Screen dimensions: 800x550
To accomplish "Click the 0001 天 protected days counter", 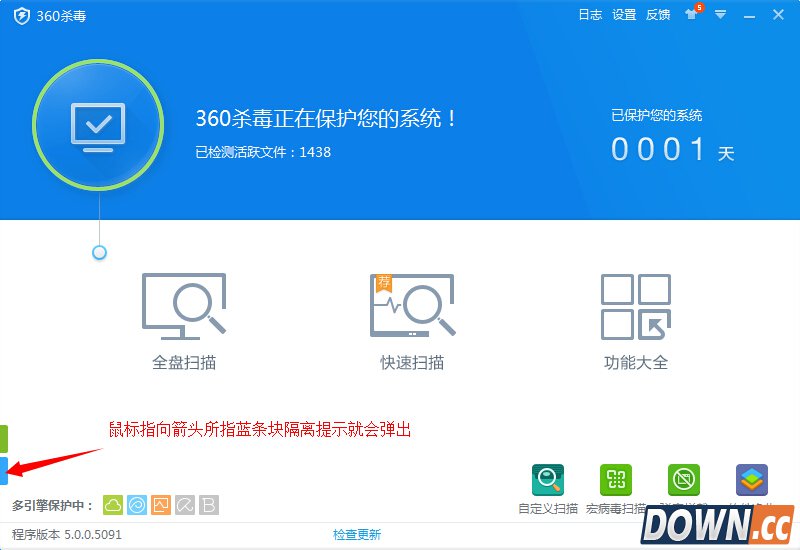I will pos(672,149).
